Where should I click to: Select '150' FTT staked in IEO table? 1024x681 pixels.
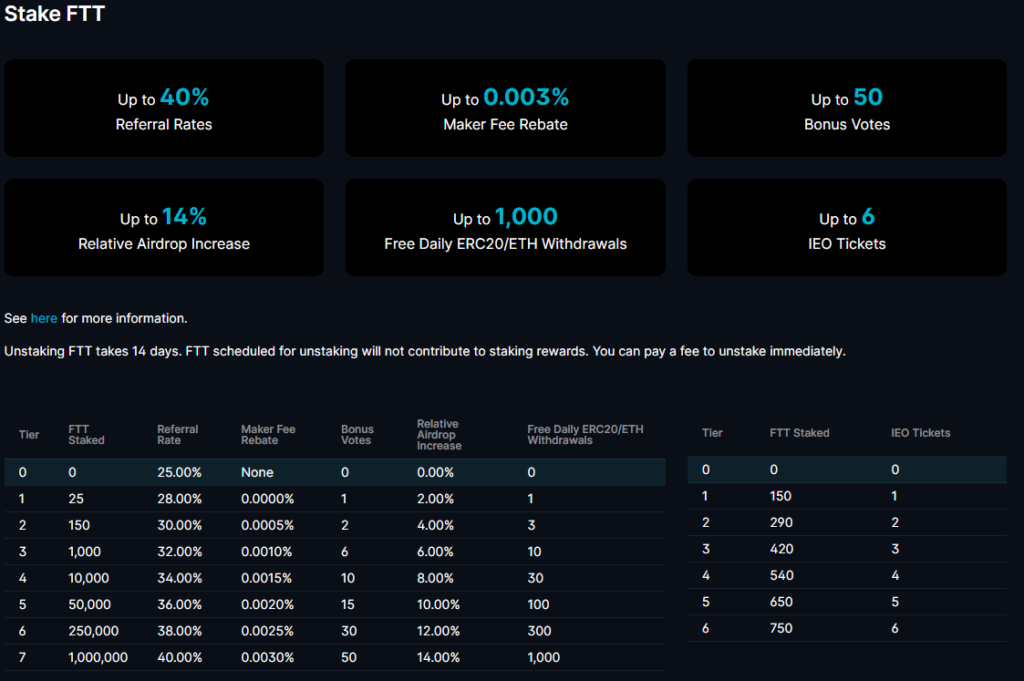coord(780,496)
